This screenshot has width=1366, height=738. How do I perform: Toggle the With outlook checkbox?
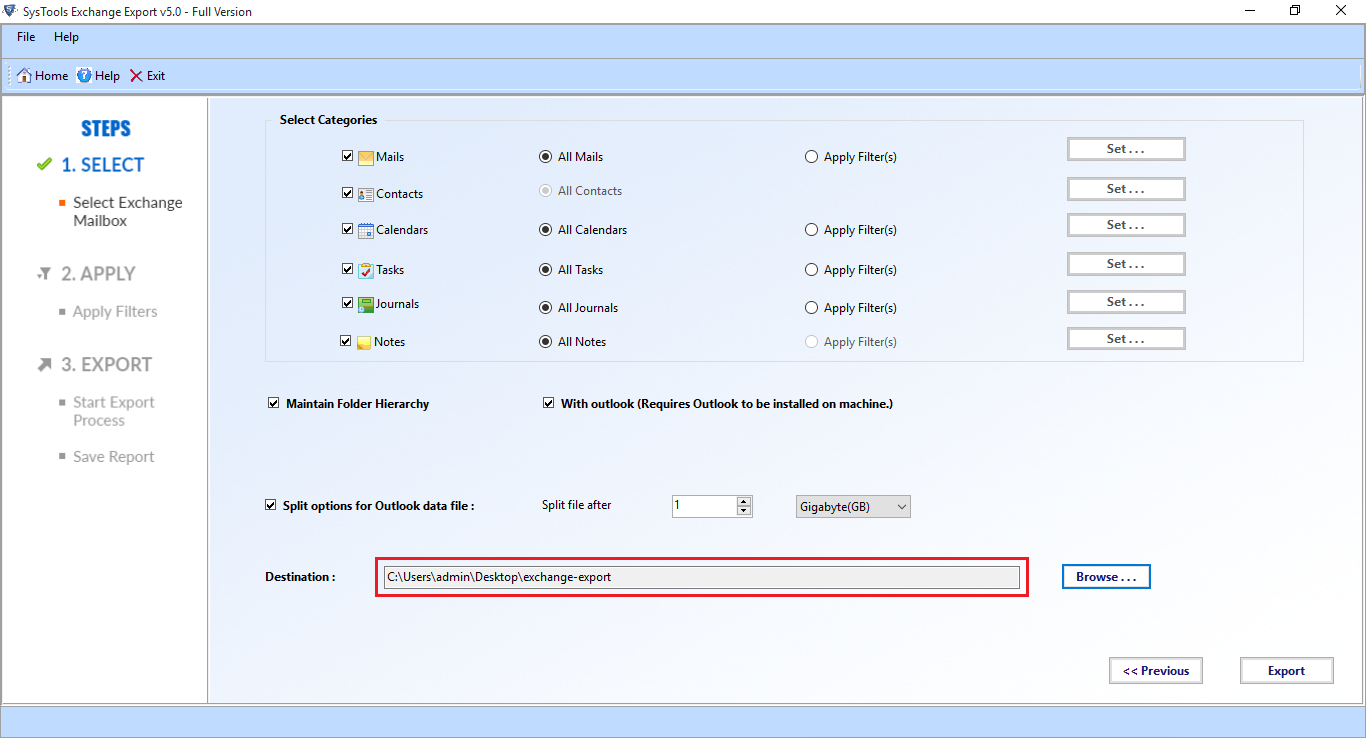pyautogui.click(x=549, y=404)
